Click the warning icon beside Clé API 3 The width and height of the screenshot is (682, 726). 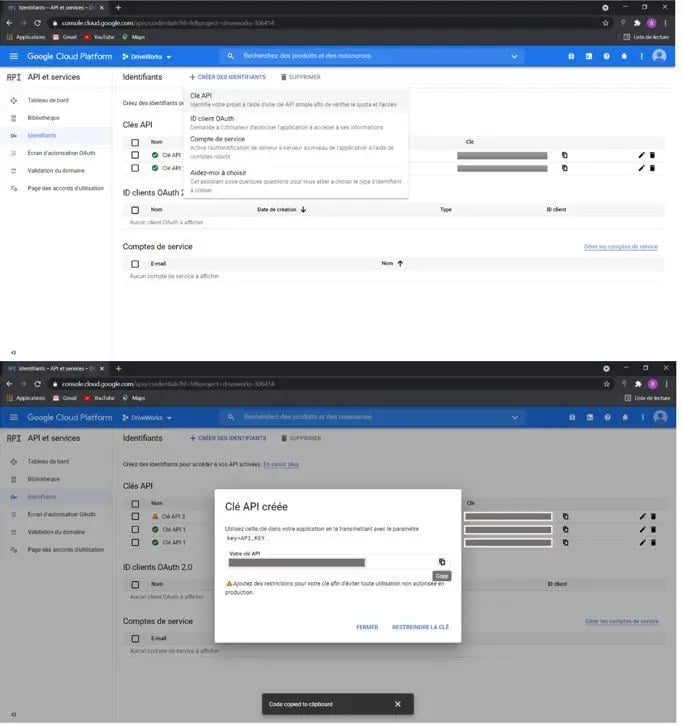(155, 516)
